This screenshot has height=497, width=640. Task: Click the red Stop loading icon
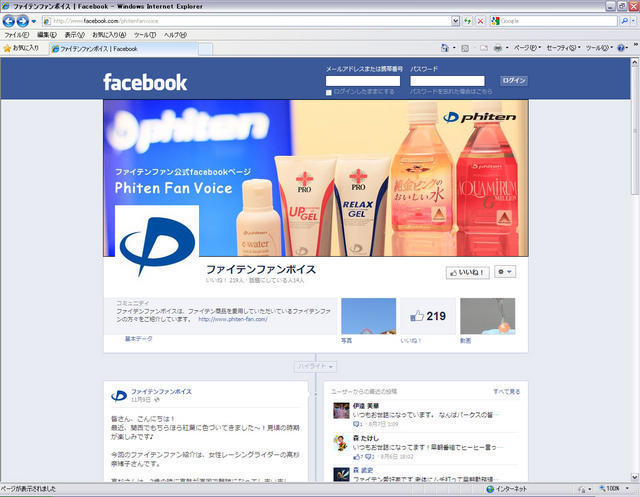click(480, 20)
